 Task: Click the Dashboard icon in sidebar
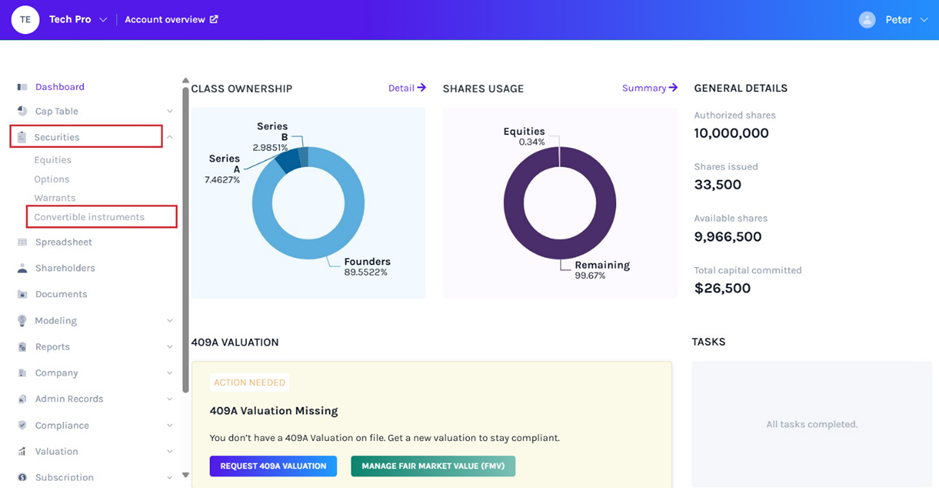[22, 87]
